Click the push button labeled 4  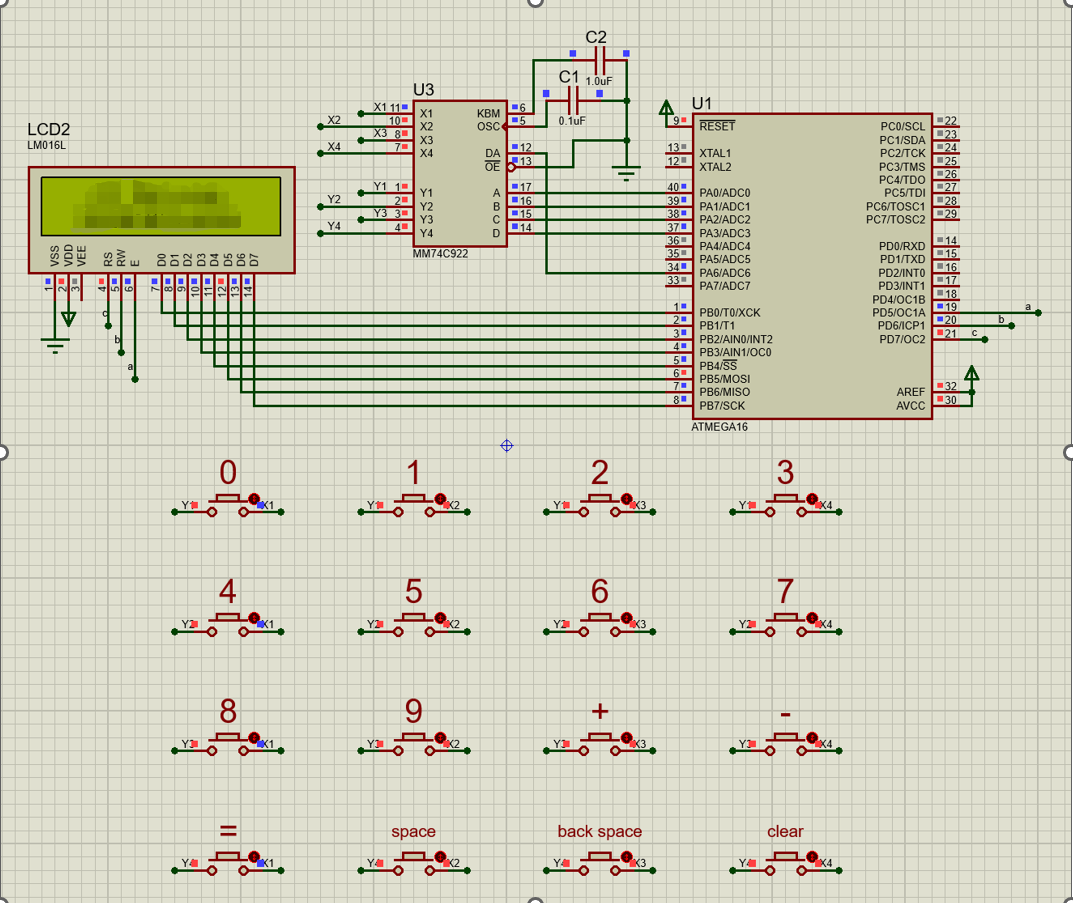[x=228, y=625]
